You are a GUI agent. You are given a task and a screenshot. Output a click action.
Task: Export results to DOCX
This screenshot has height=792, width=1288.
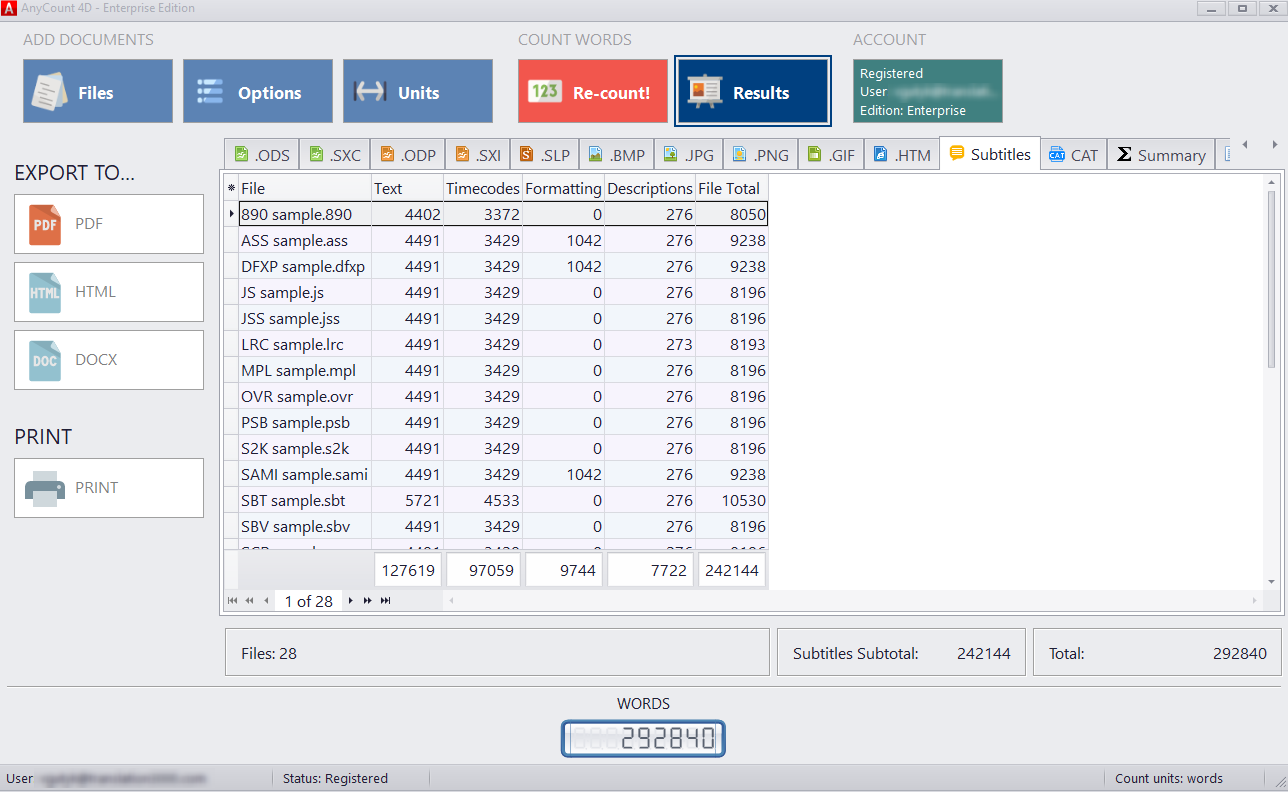[109, 360]
